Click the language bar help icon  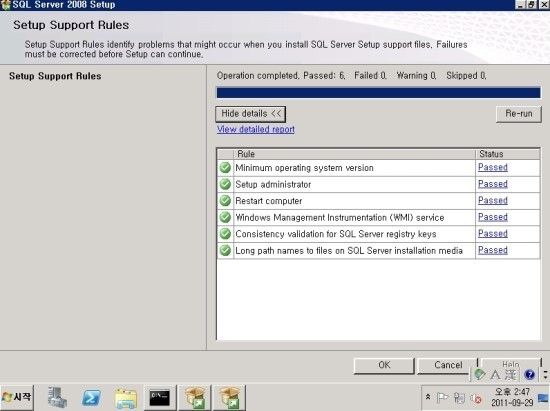click(x=529, y=375)
